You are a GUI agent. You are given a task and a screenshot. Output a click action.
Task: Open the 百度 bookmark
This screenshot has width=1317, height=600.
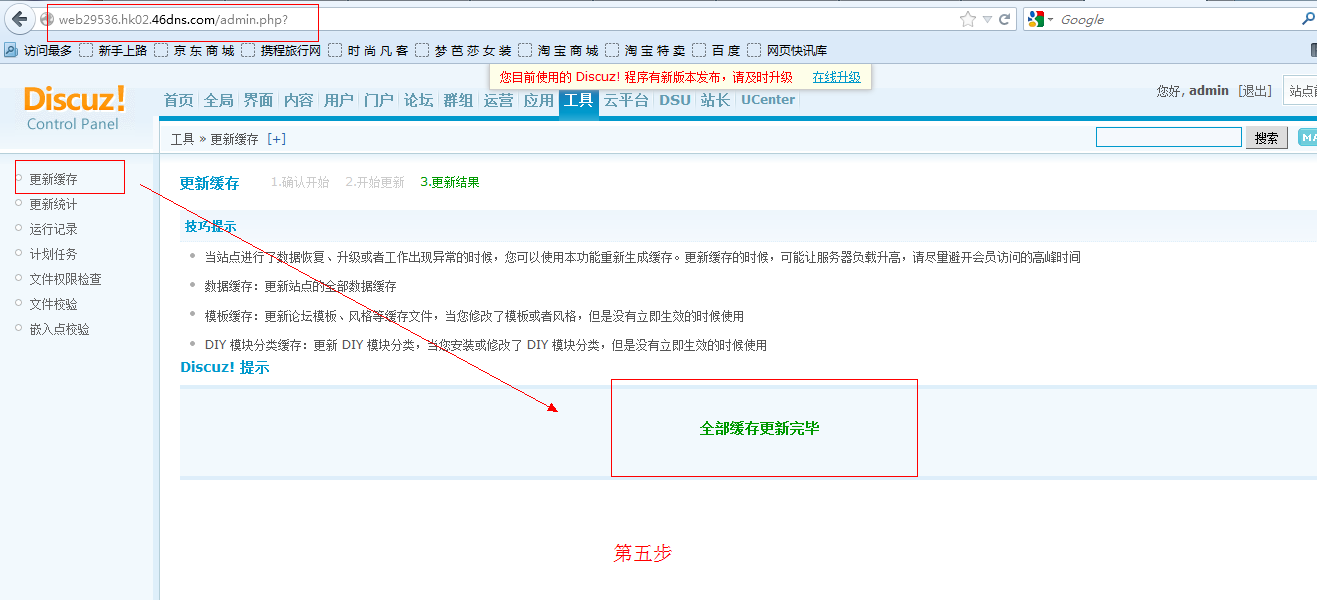point(716,50)
